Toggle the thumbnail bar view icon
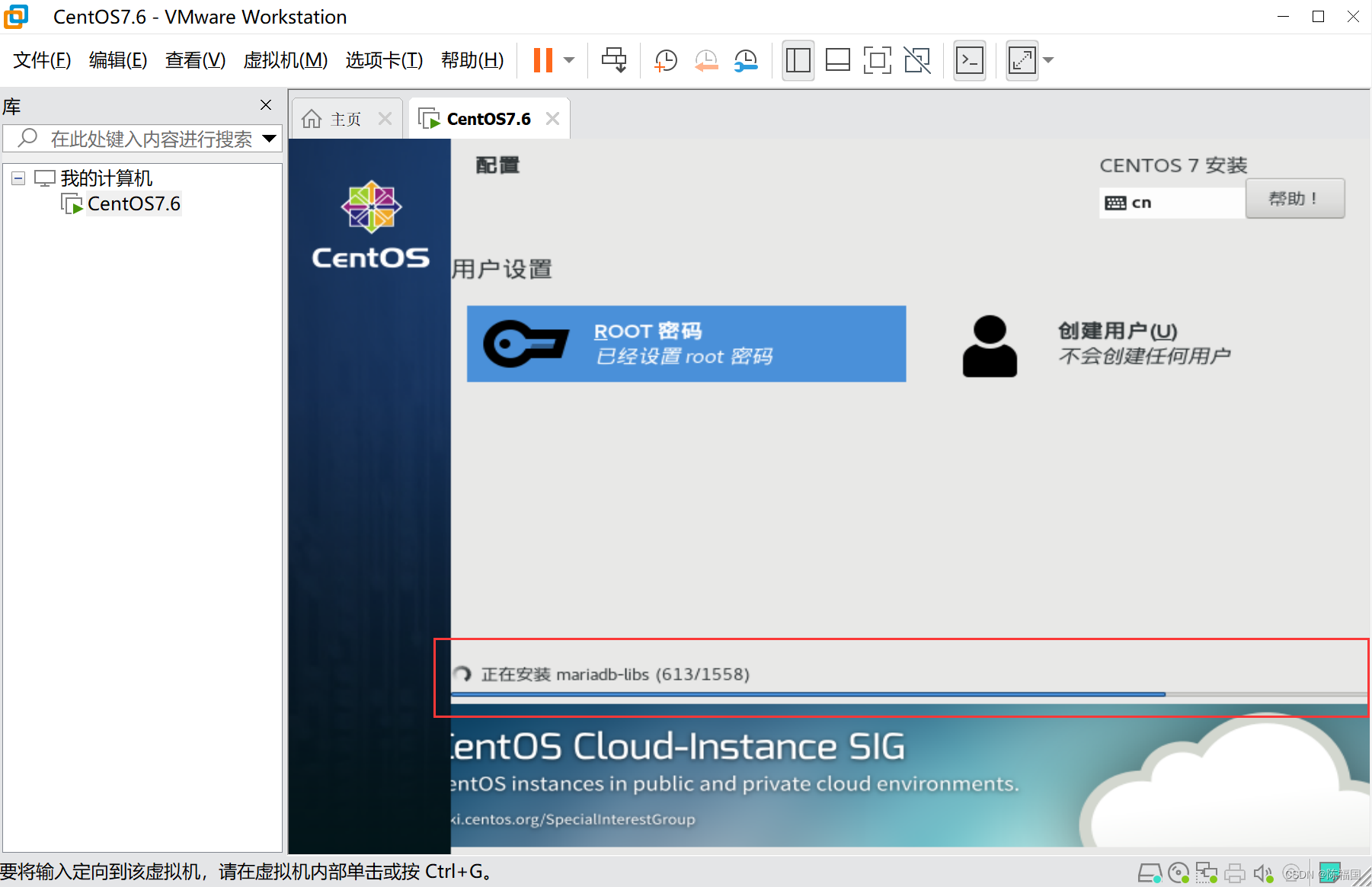Screen dimensions: 1372x887 838,60
